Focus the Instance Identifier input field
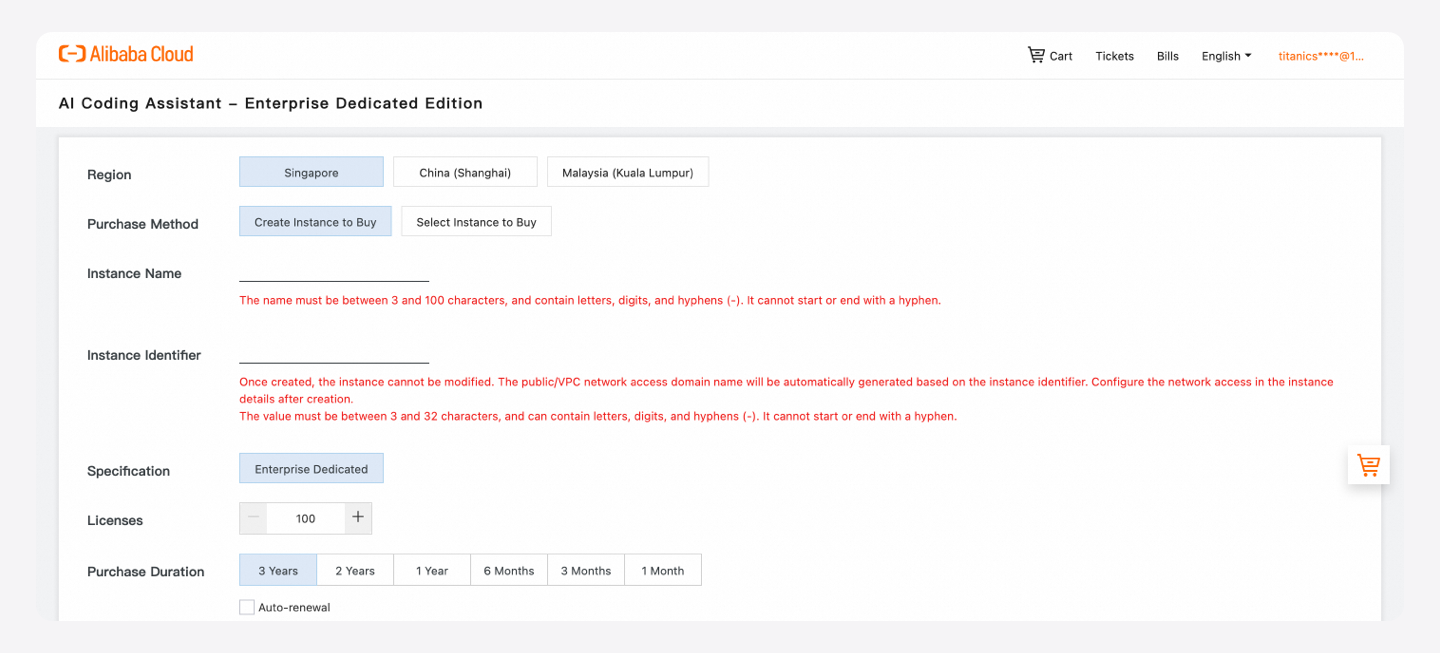 [334, 354]
